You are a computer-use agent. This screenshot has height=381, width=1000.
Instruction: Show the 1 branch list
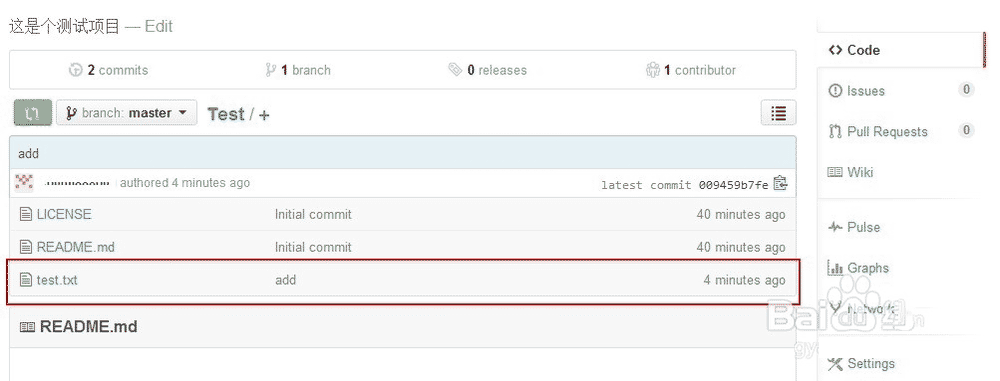click(298, 70)
